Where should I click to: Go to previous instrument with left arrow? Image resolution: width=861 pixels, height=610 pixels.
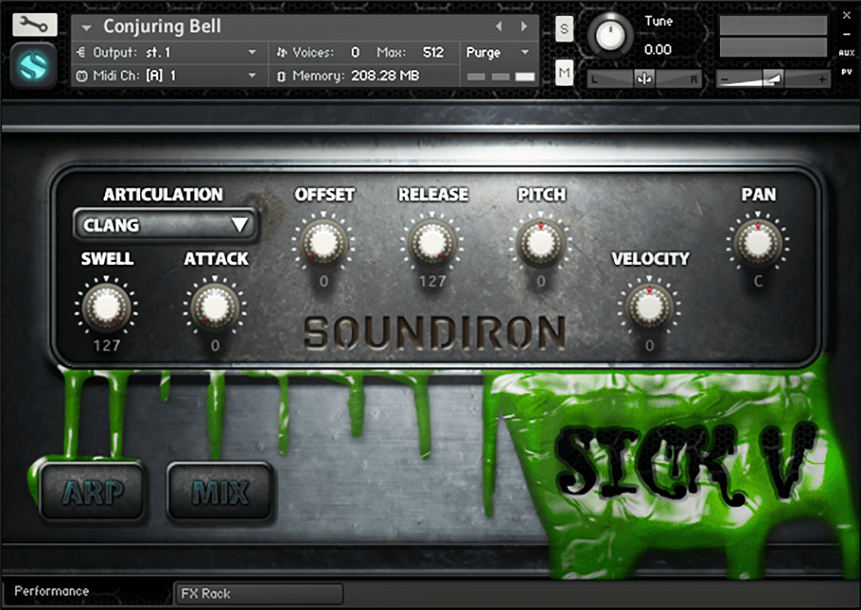[499, 26]
